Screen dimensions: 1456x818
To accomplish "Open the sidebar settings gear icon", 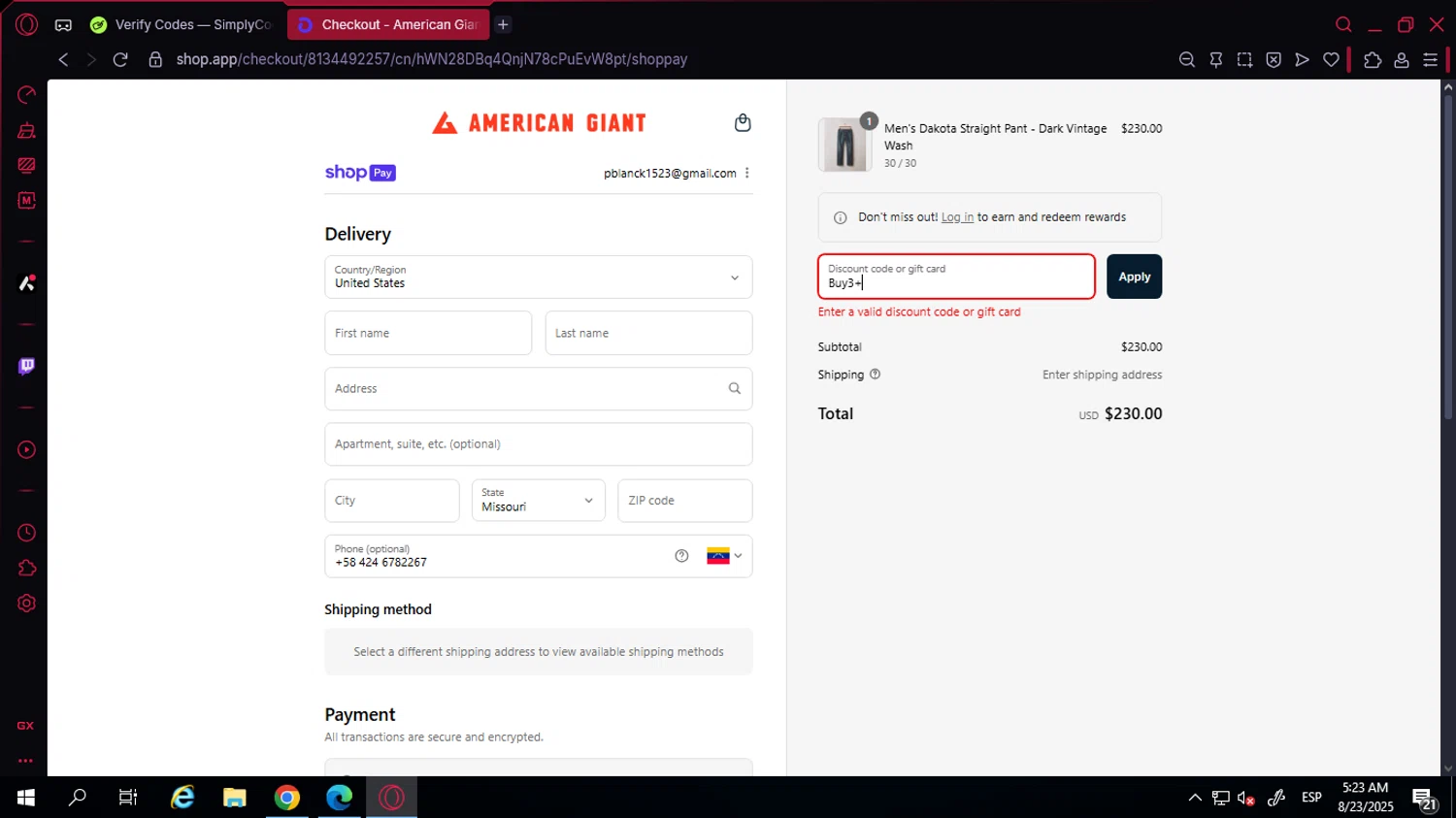I will 26,603.
